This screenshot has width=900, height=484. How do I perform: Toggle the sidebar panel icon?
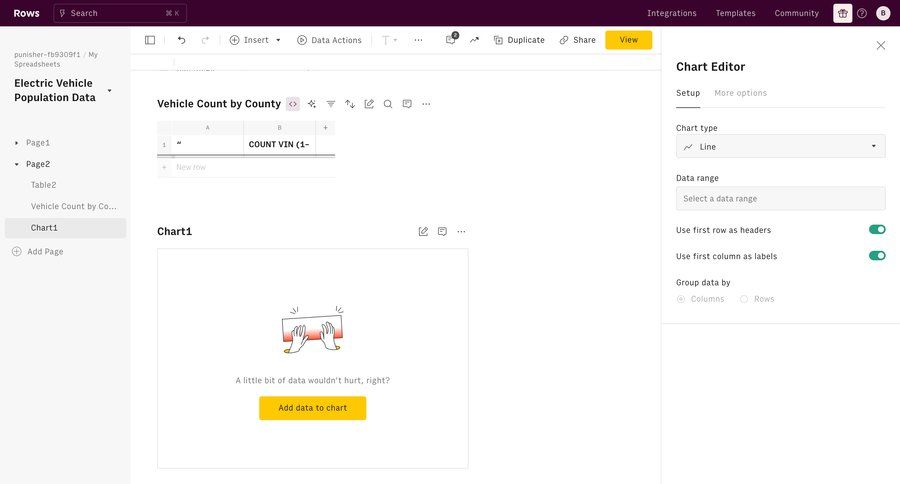point(150,40)
